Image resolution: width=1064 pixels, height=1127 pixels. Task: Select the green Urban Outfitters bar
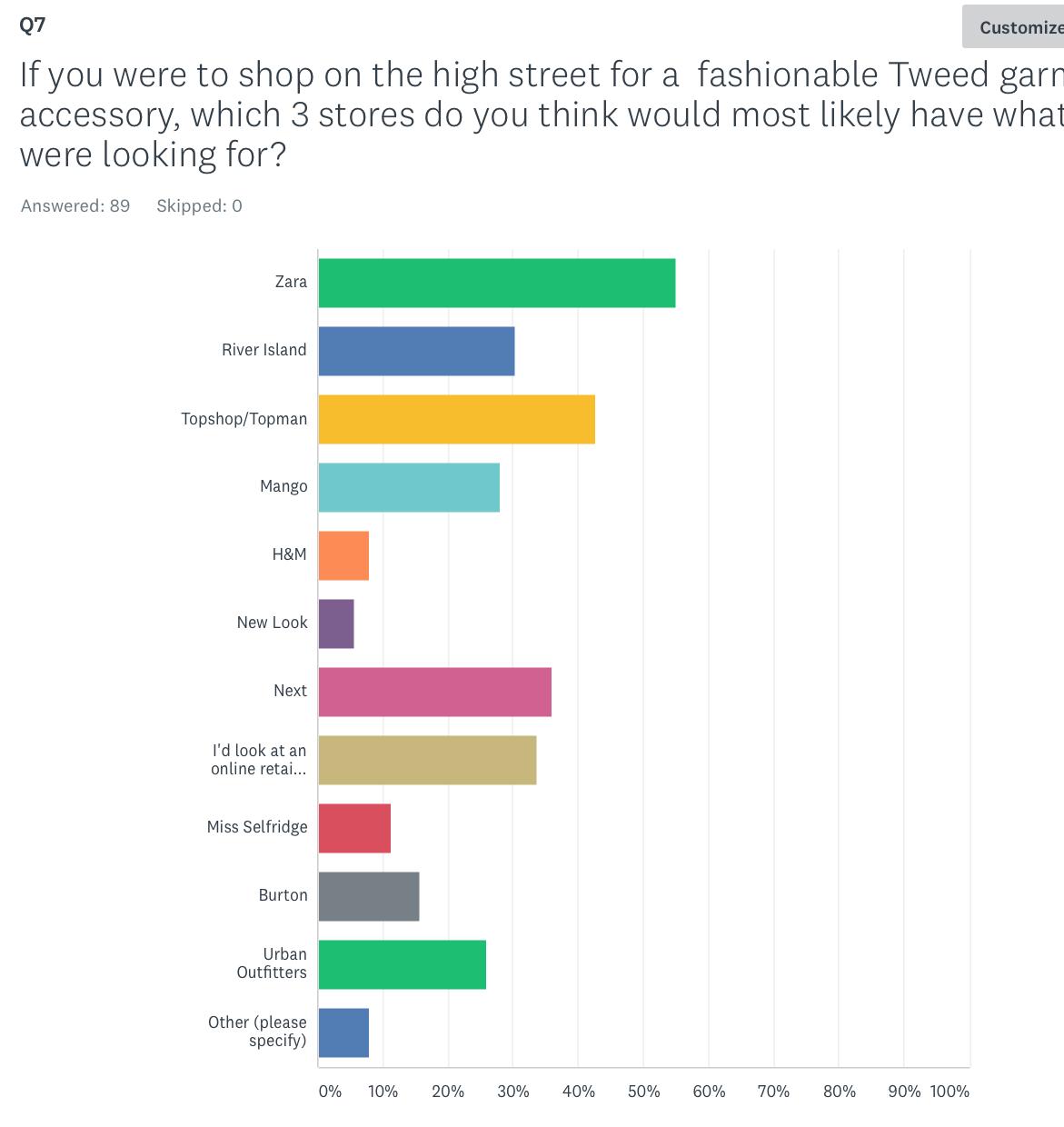click(x=403, y=964)
